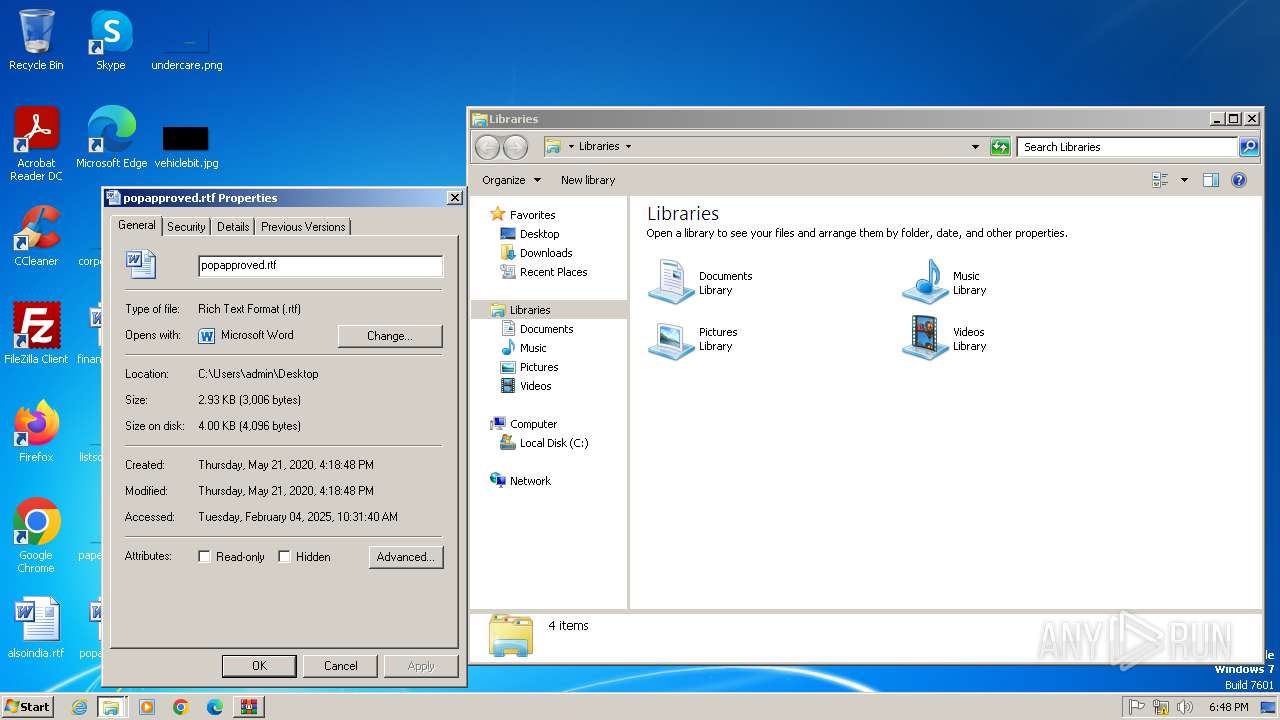1280x720 pixels.
Task: Switch to the Security tab
Action: coord(186,227)
